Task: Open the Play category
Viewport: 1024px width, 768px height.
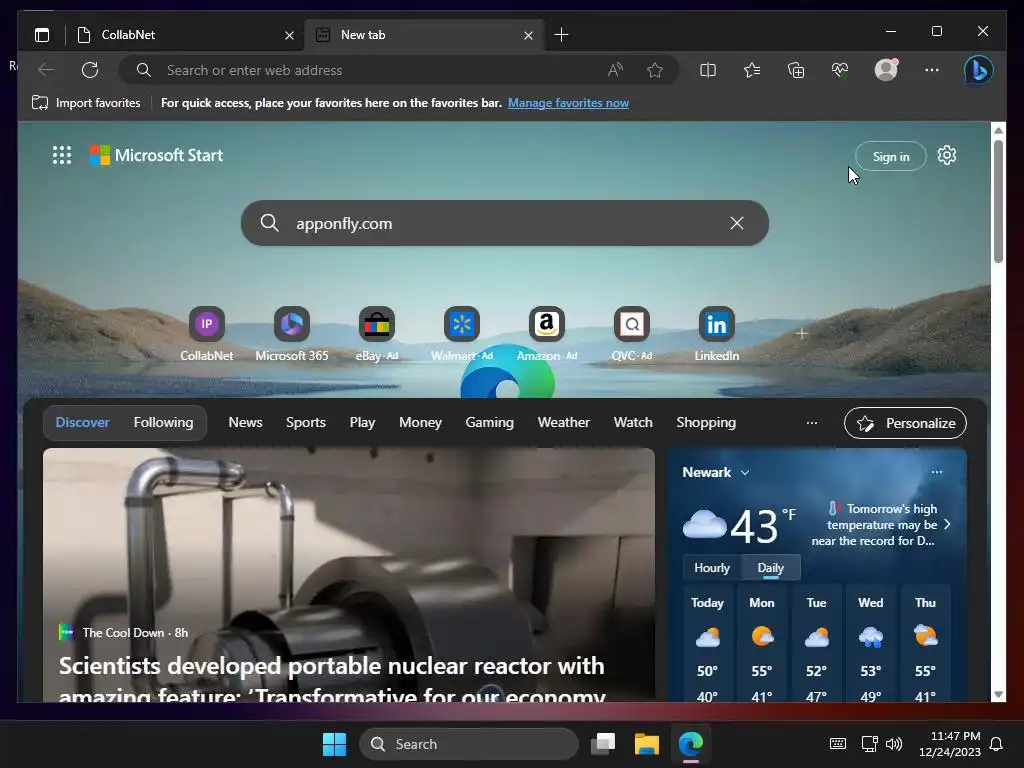Action: click(362, 423)
